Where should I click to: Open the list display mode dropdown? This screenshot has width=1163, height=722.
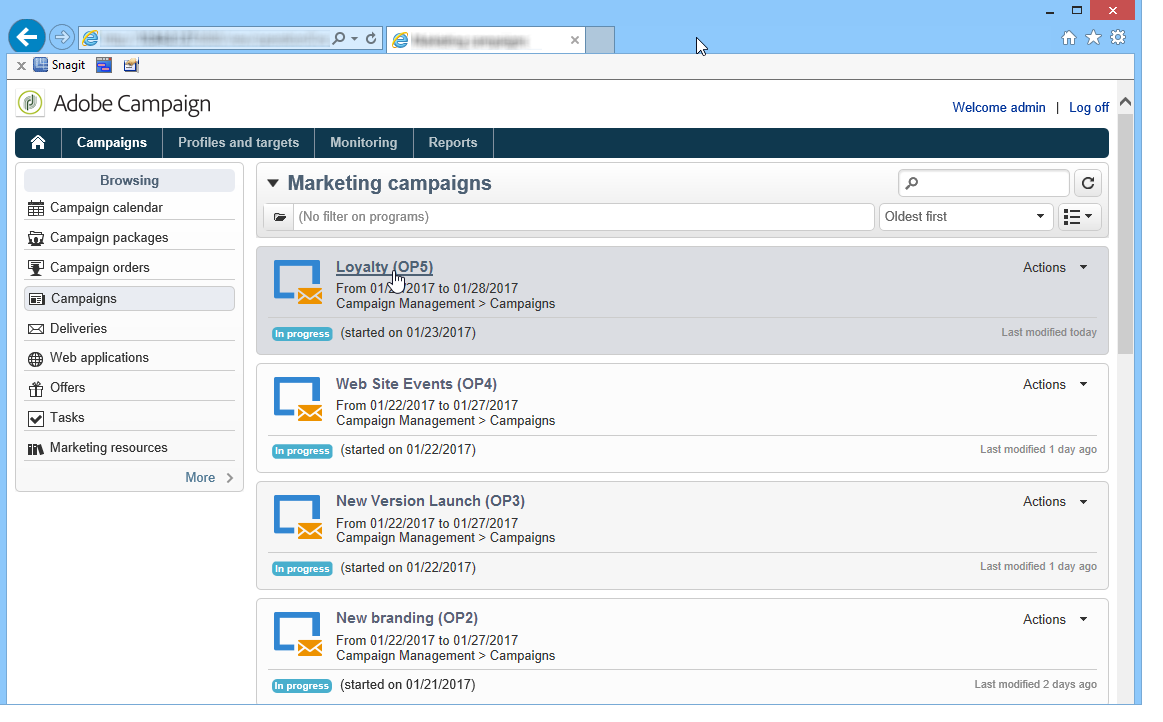click(x=1078, y=217)
